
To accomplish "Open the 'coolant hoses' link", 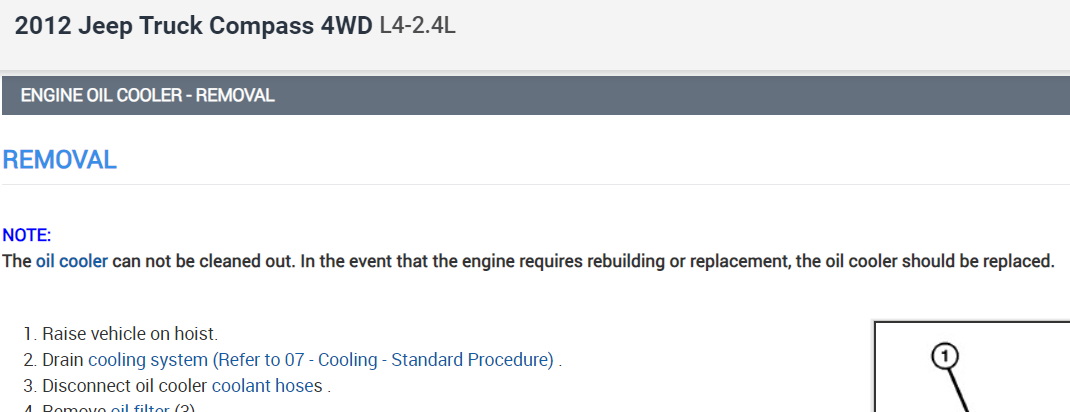I will click(268, 386).
